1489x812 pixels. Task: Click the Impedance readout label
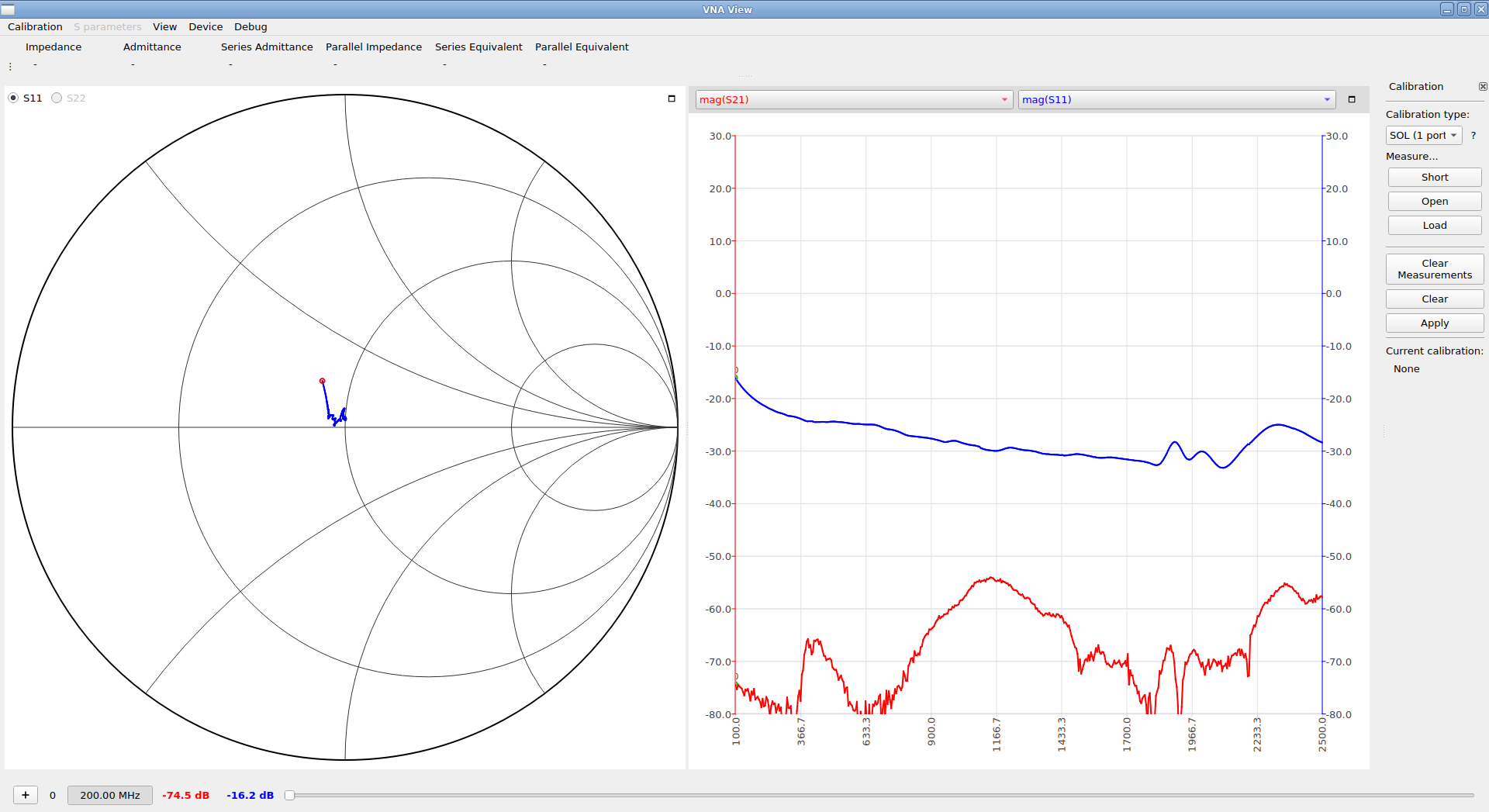click(54, 47)
